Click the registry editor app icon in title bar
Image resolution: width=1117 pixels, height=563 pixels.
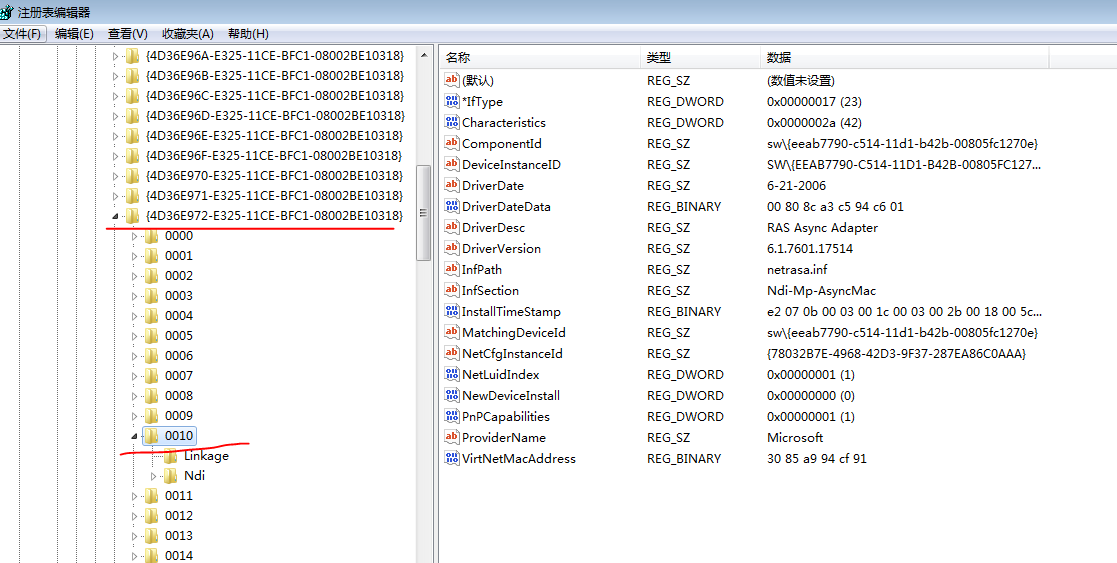pos(8,12)
